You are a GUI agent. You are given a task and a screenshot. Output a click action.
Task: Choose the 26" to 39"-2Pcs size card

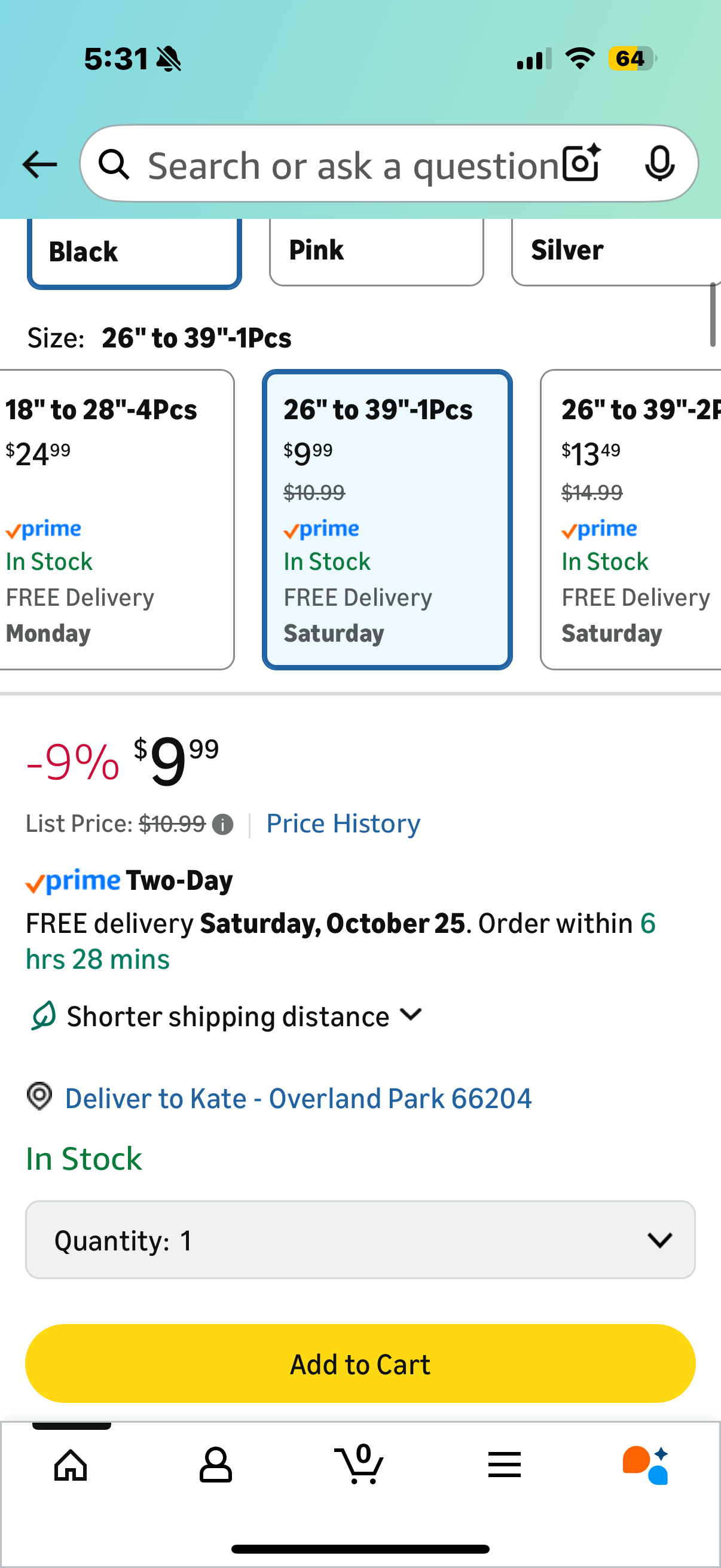coord(630,519)
